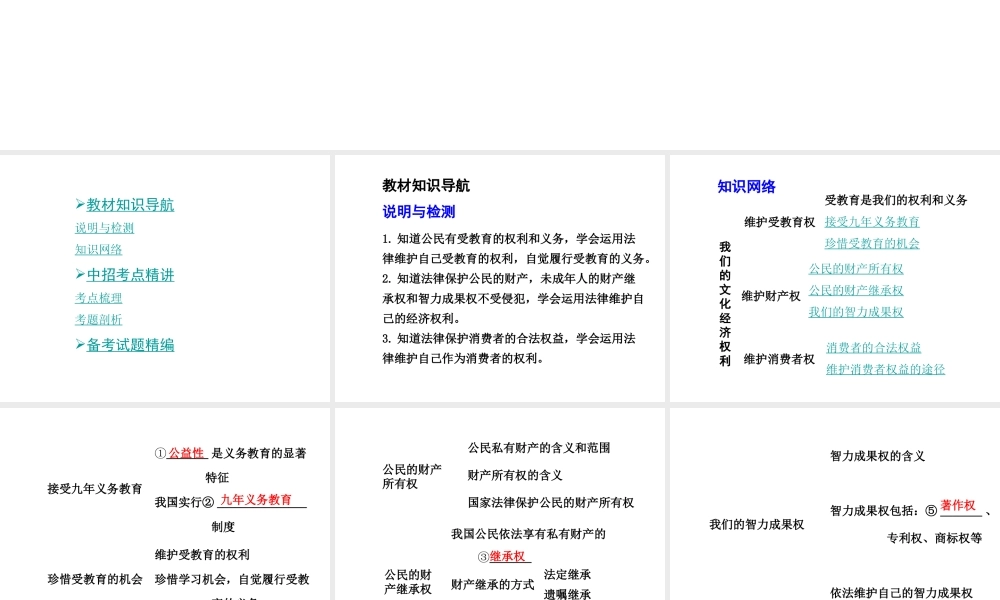Click the 接受九年义务教育 link
1000x600 pixels.
(872, 222)
